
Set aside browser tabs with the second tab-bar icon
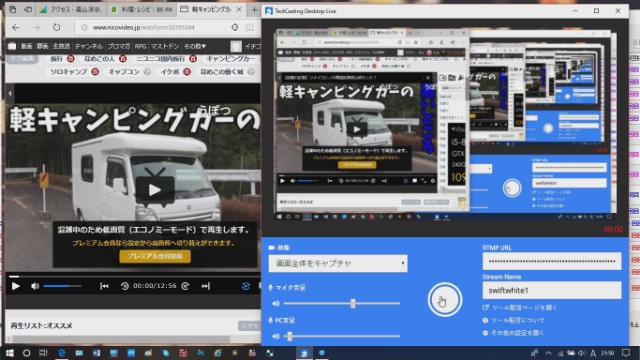[x=28, y=9]
